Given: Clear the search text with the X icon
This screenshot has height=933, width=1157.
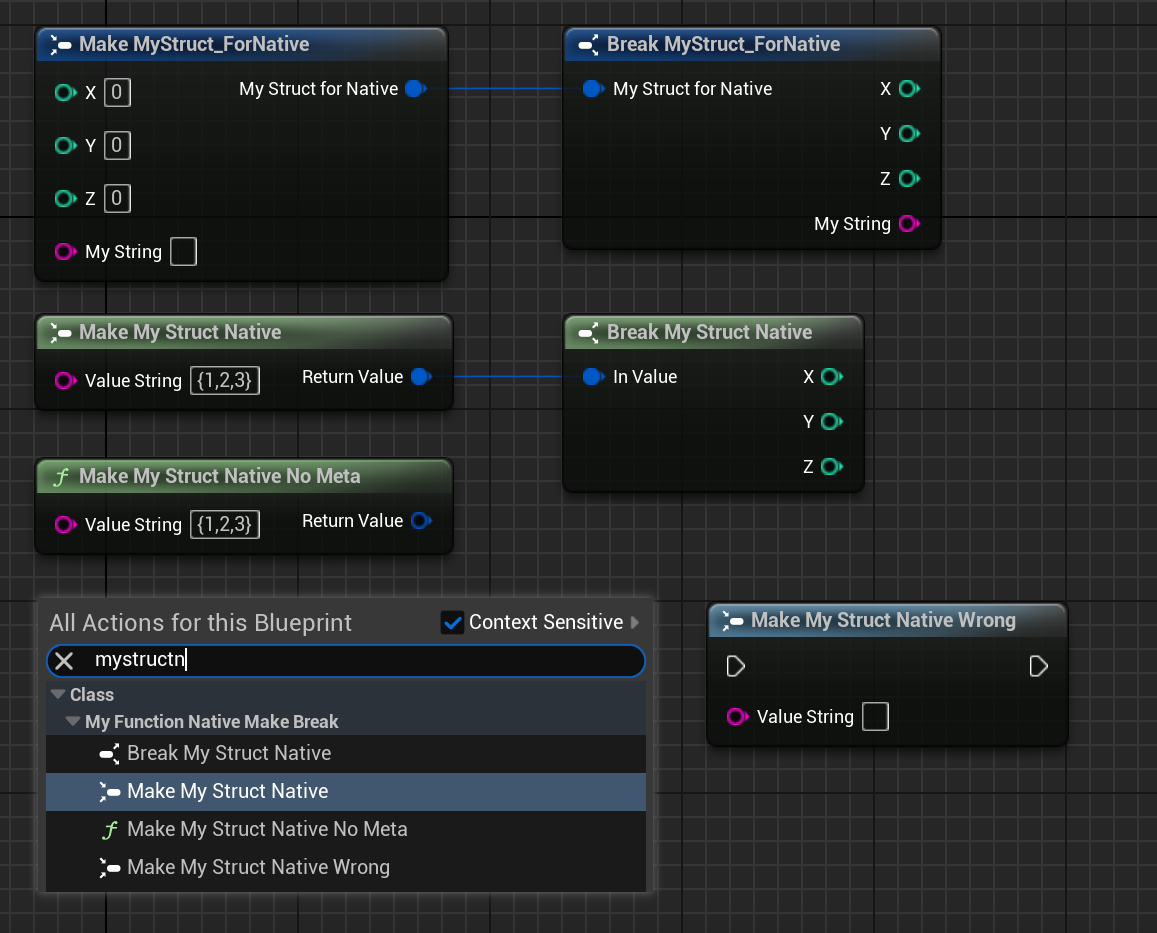Looking at the screenshot, I should tap(64, 660).
